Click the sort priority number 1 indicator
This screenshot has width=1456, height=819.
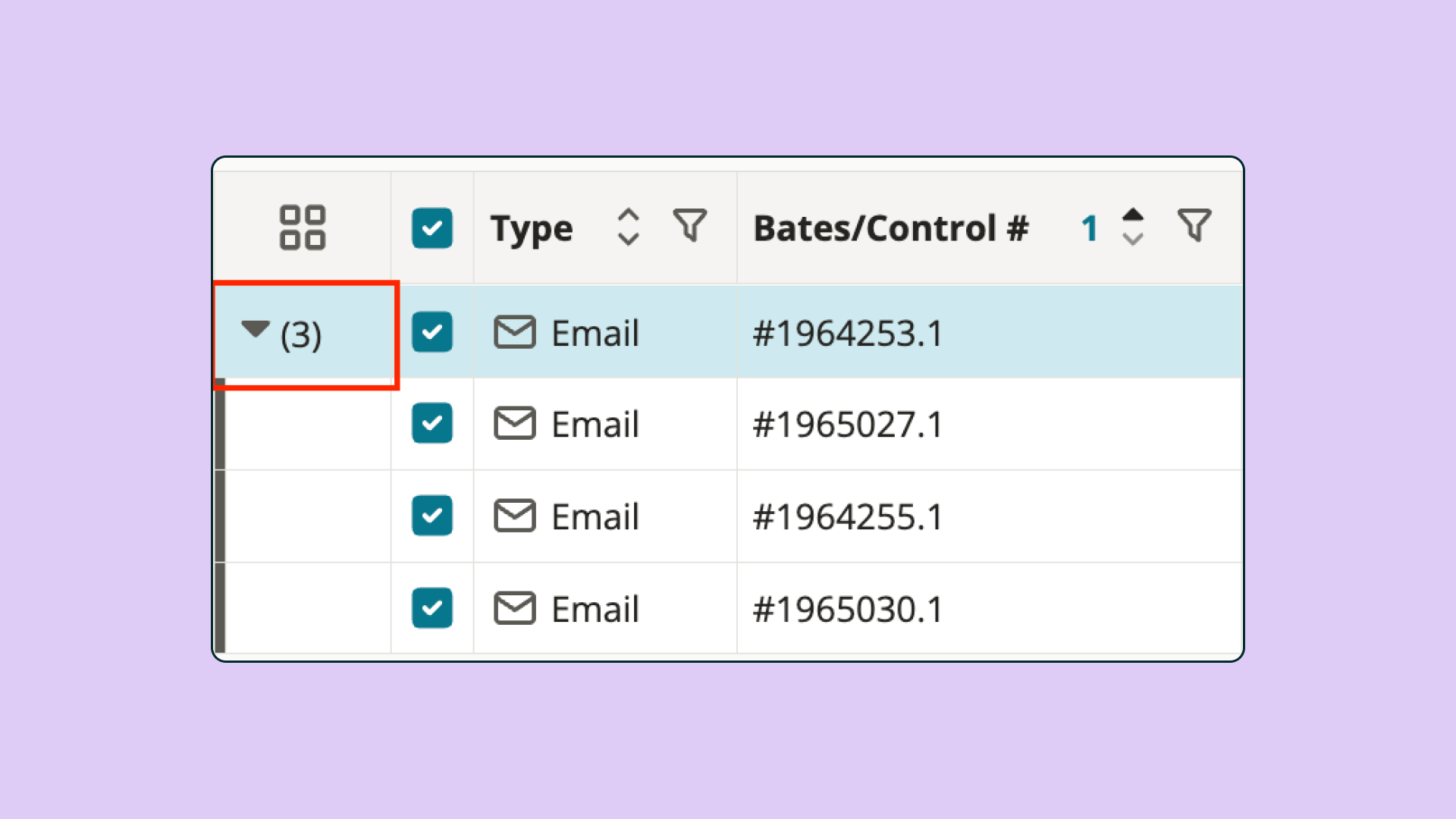pyautogui.click(x=1090, y=226)
